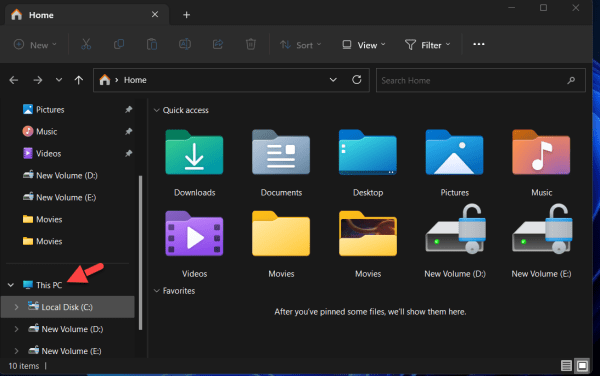Open plain yellow Movies folder in Quick access

click(281, 234)
